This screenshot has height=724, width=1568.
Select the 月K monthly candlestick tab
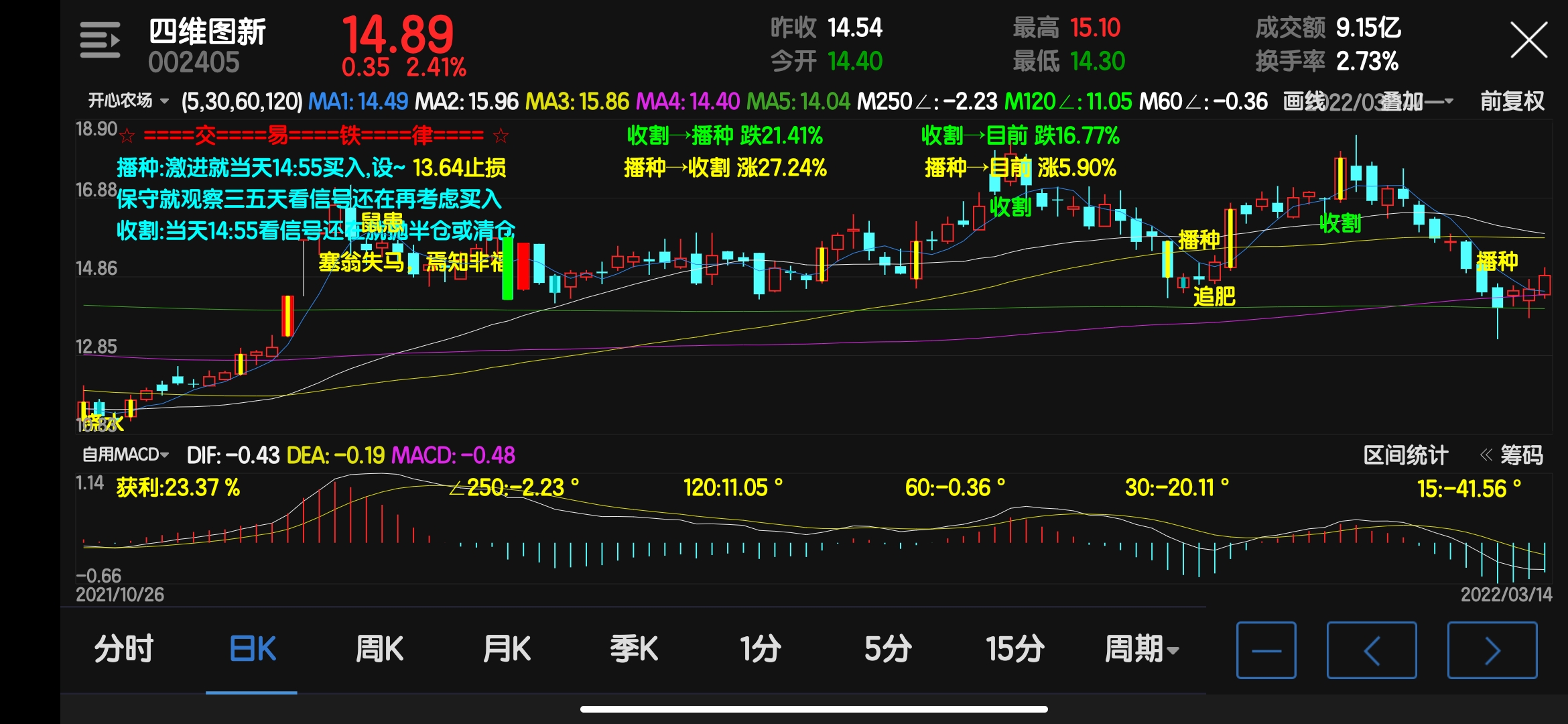point(507,649)
